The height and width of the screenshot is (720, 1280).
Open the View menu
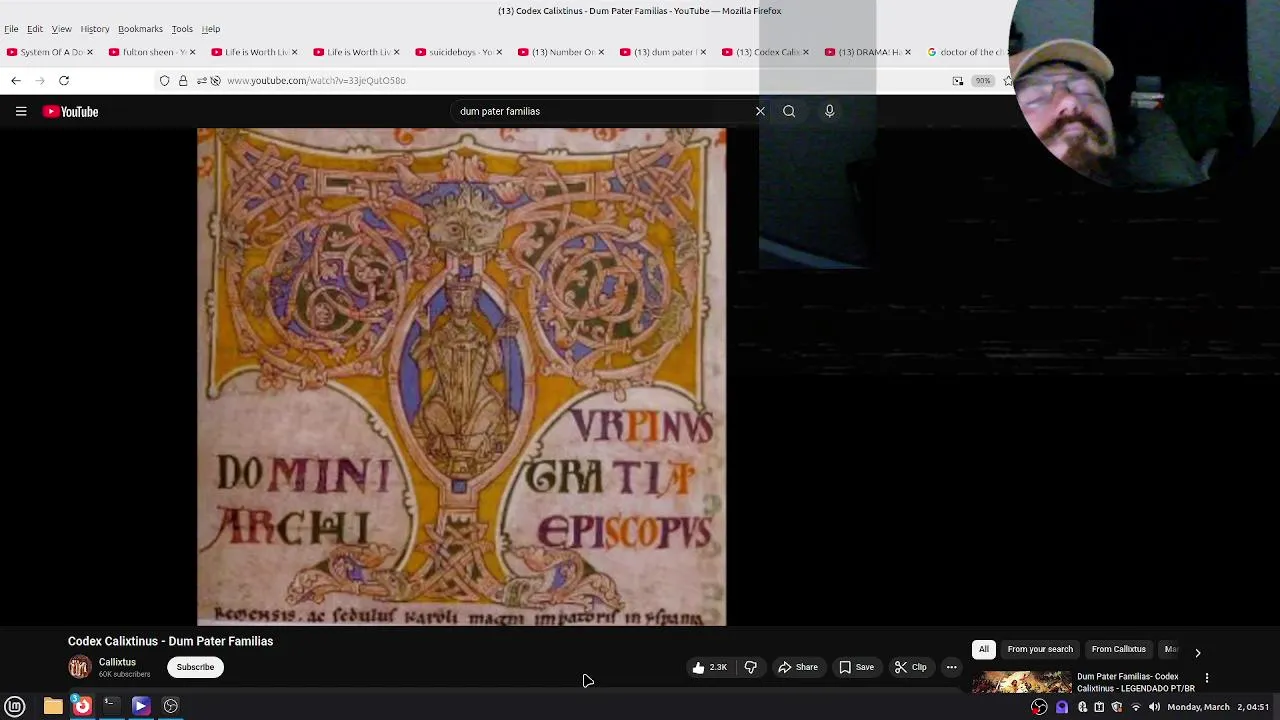click(61, 29)
